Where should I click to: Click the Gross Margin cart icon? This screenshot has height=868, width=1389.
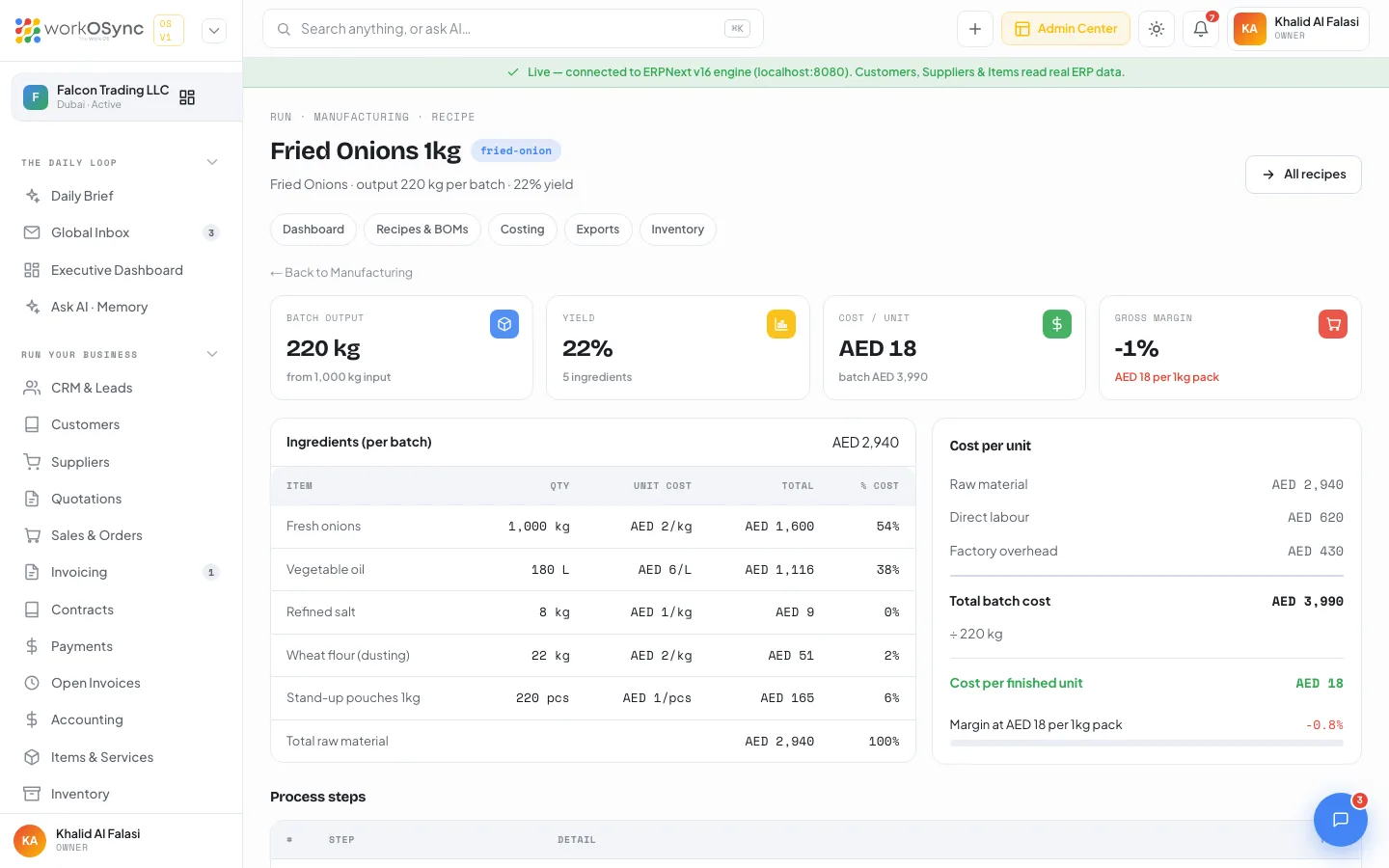[x=1333, y=324]
